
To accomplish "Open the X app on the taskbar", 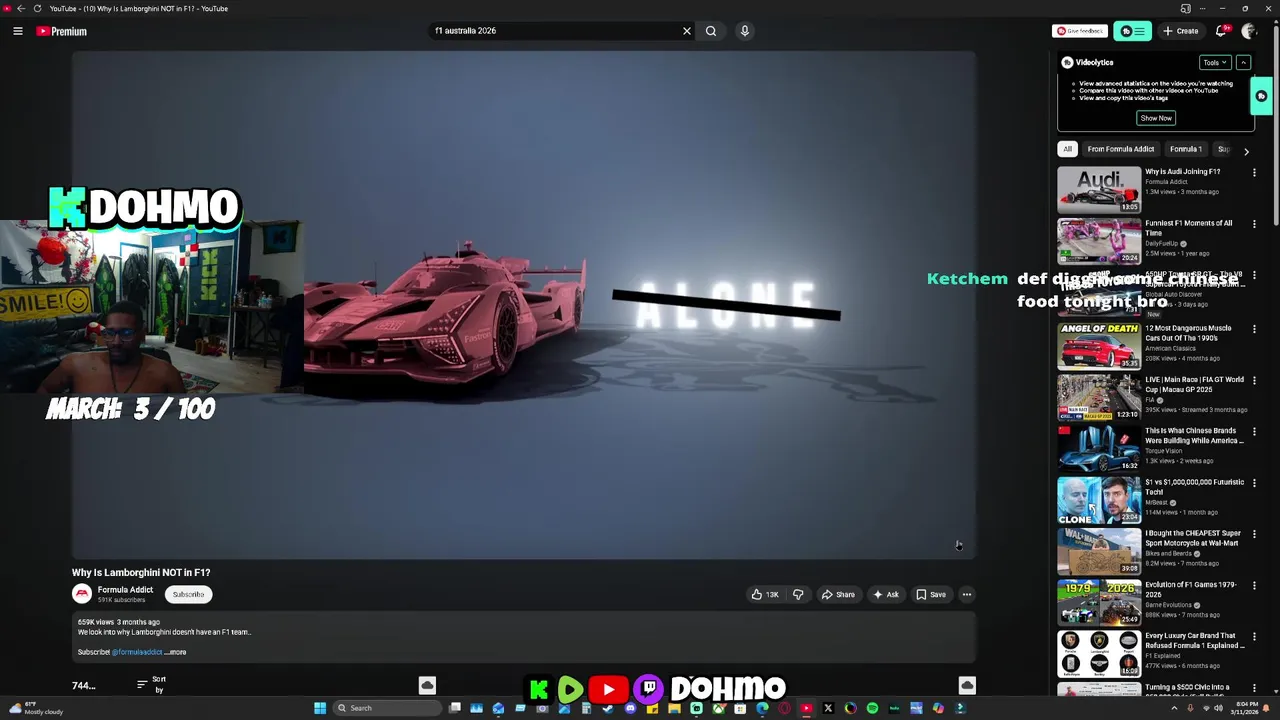I will point(828,708).
